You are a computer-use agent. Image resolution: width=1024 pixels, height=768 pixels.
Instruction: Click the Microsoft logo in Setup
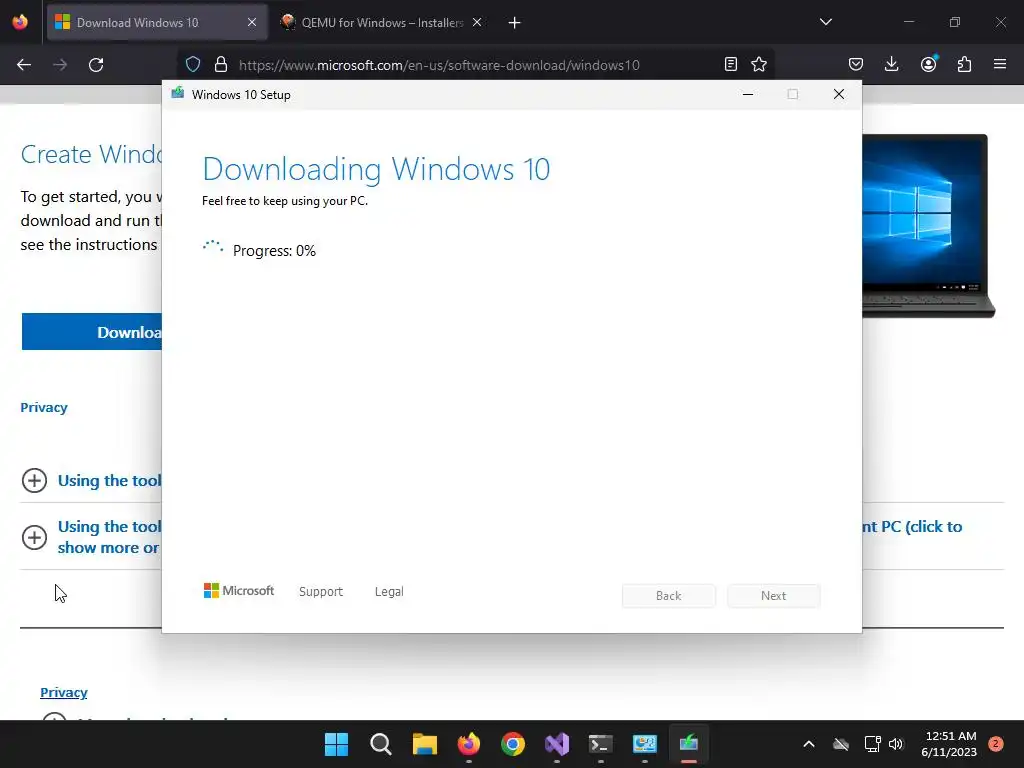coord(239,590)
